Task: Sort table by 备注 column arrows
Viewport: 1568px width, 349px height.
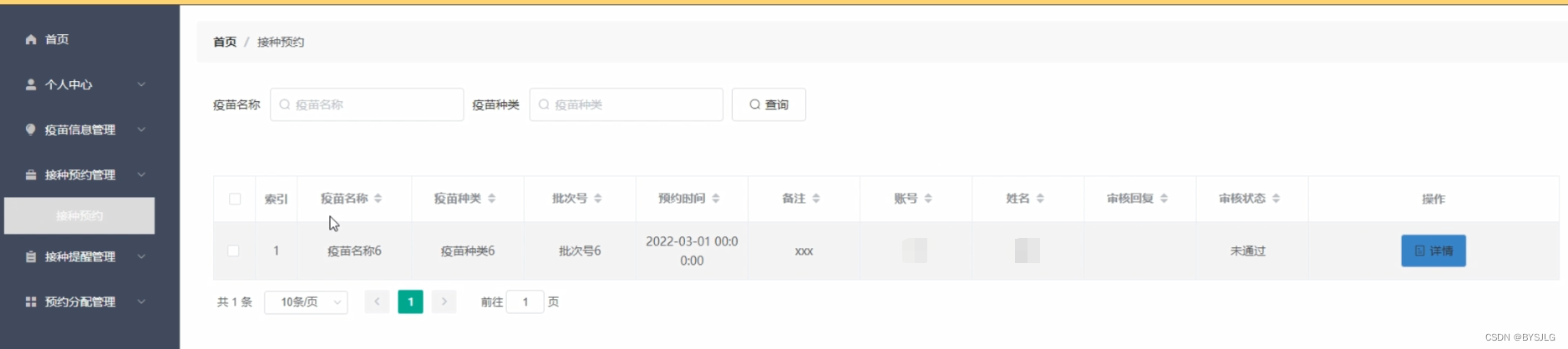Action: [815, 199]
